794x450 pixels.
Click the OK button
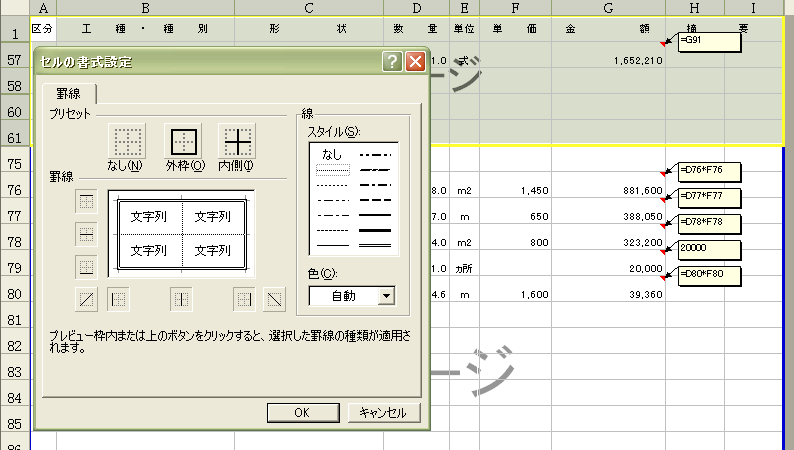tap(301, 412)
